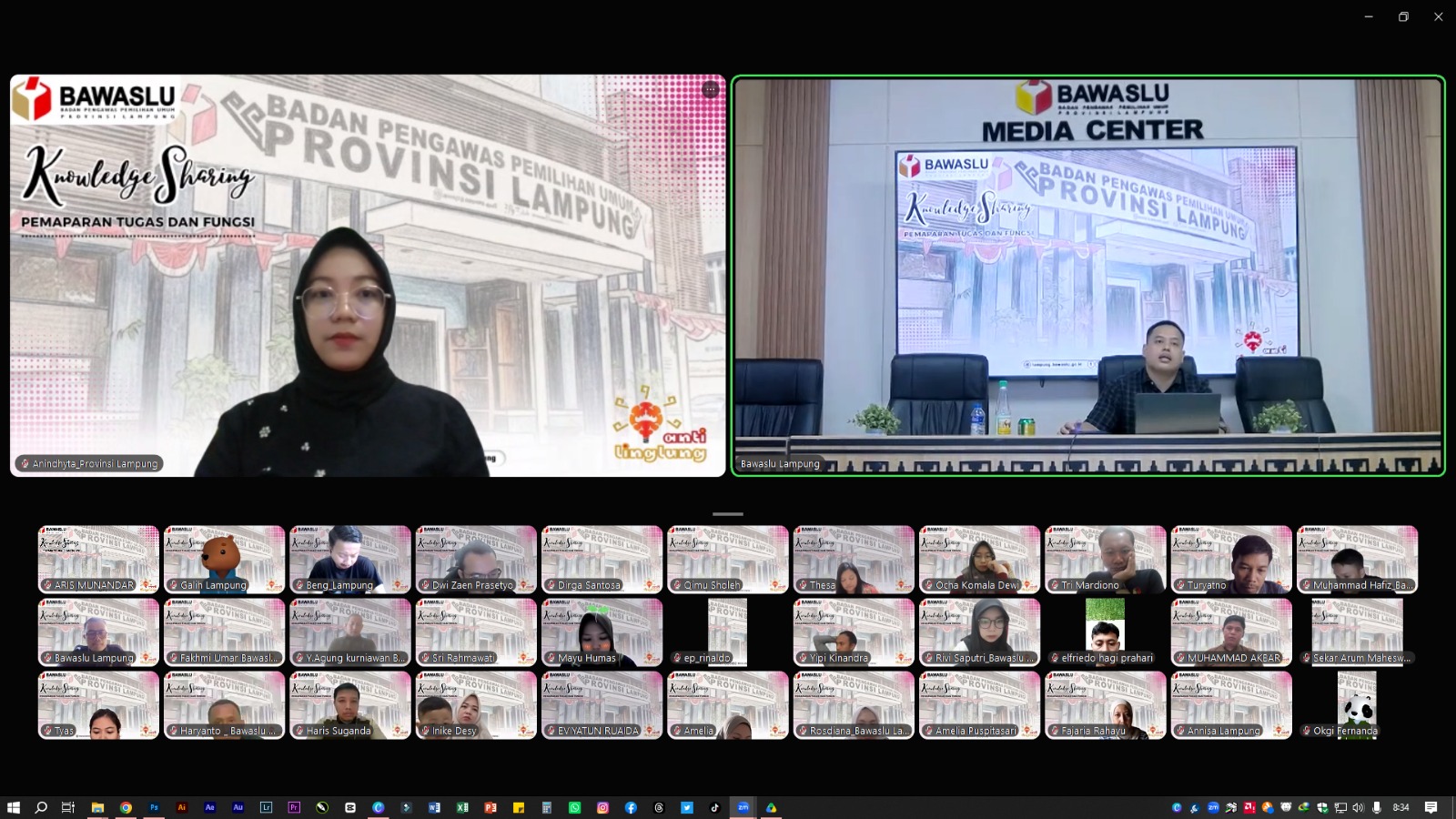The height and width of the screenshot is (819, 1456).
Task: Click the gallery divider handle above thumbnails
Action: point(728,514)
